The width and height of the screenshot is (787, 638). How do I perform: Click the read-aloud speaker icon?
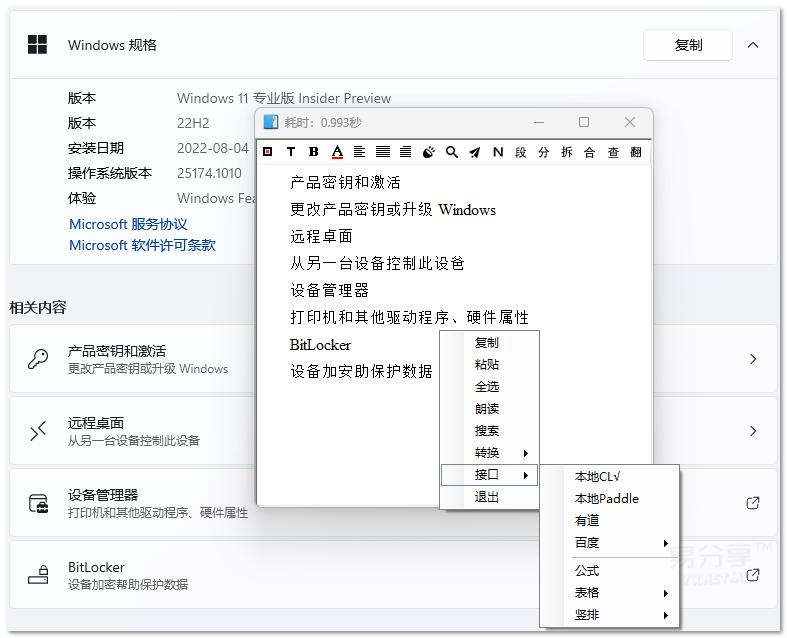[x=428, y=152]
